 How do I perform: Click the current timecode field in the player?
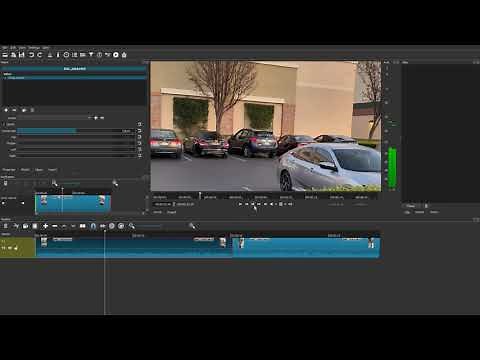(x=163, y=204)
